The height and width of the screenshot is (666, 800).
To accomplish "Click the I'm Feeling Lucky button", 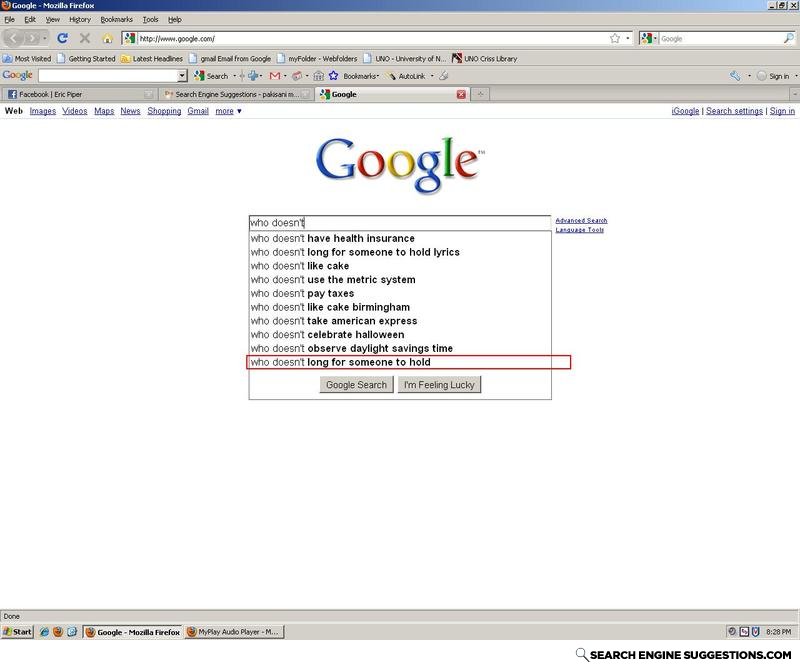I will (x=439, y=385).
